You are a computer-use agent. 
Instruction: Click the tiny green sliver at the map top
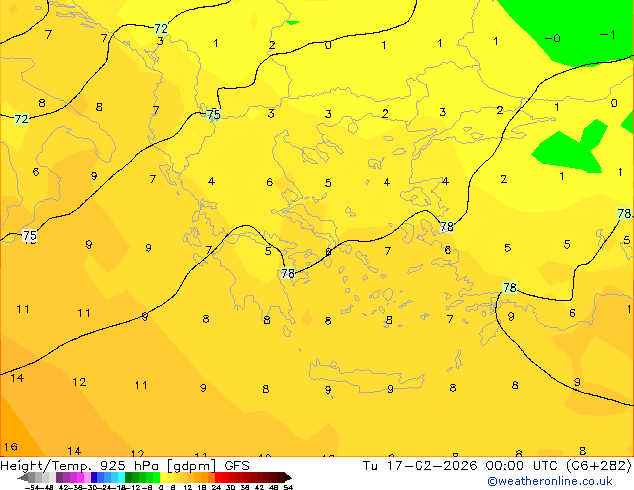point(292,23)
